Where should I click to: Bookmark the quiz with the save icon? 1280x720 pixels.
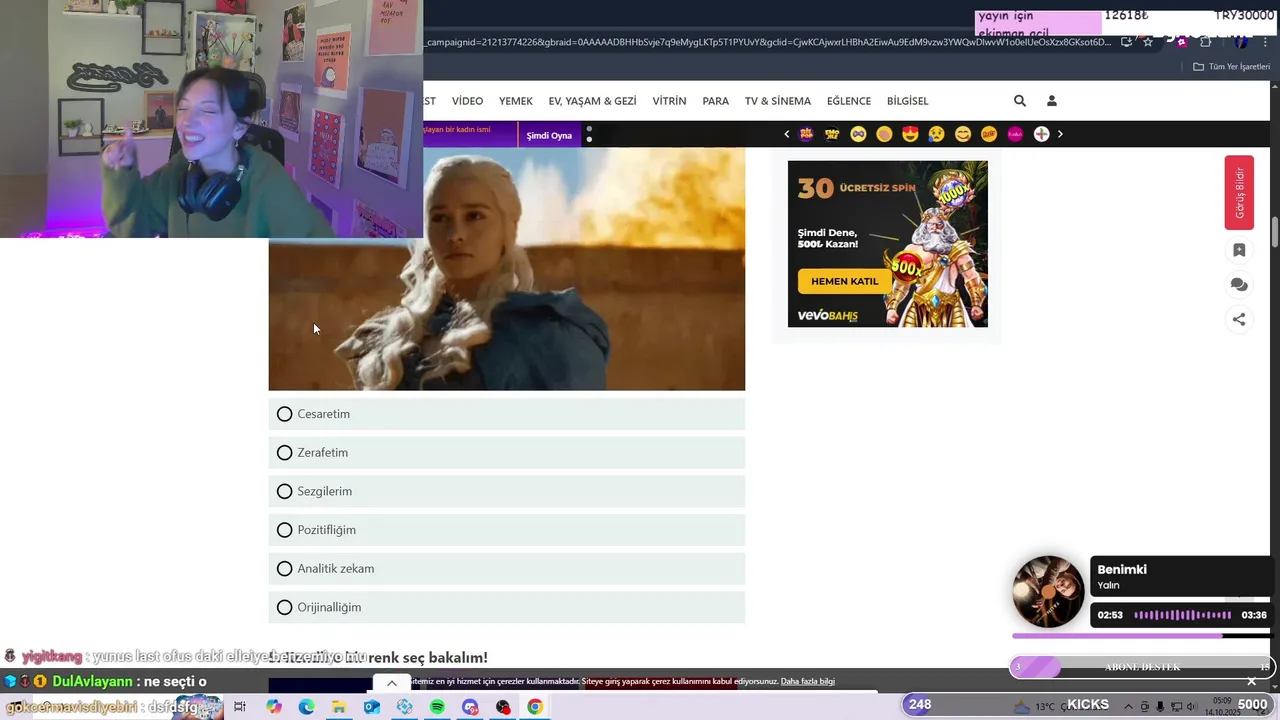[1239, 250]
